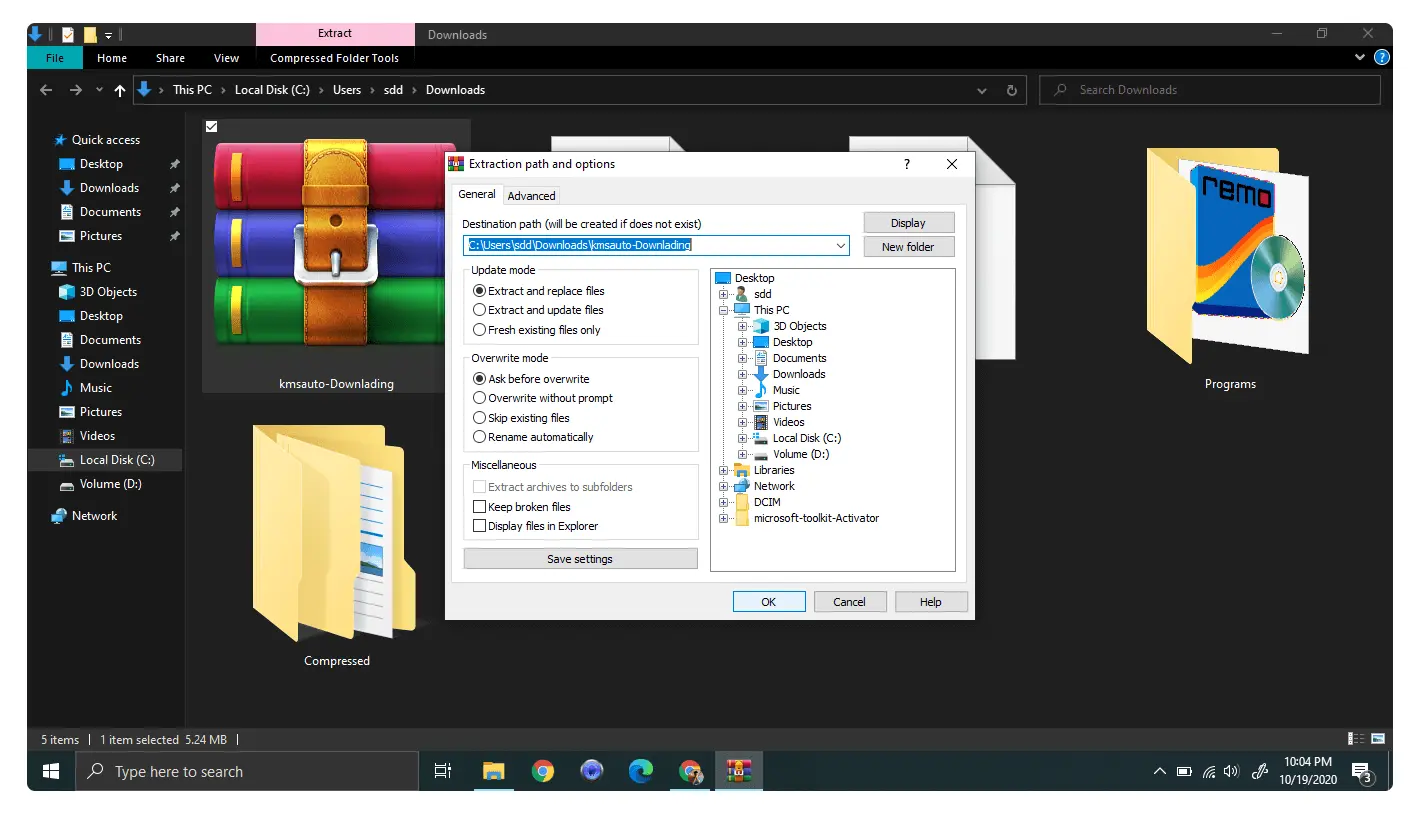Open File Explorer in the taskbar
Screen dimensions: 1420x814
494,771
